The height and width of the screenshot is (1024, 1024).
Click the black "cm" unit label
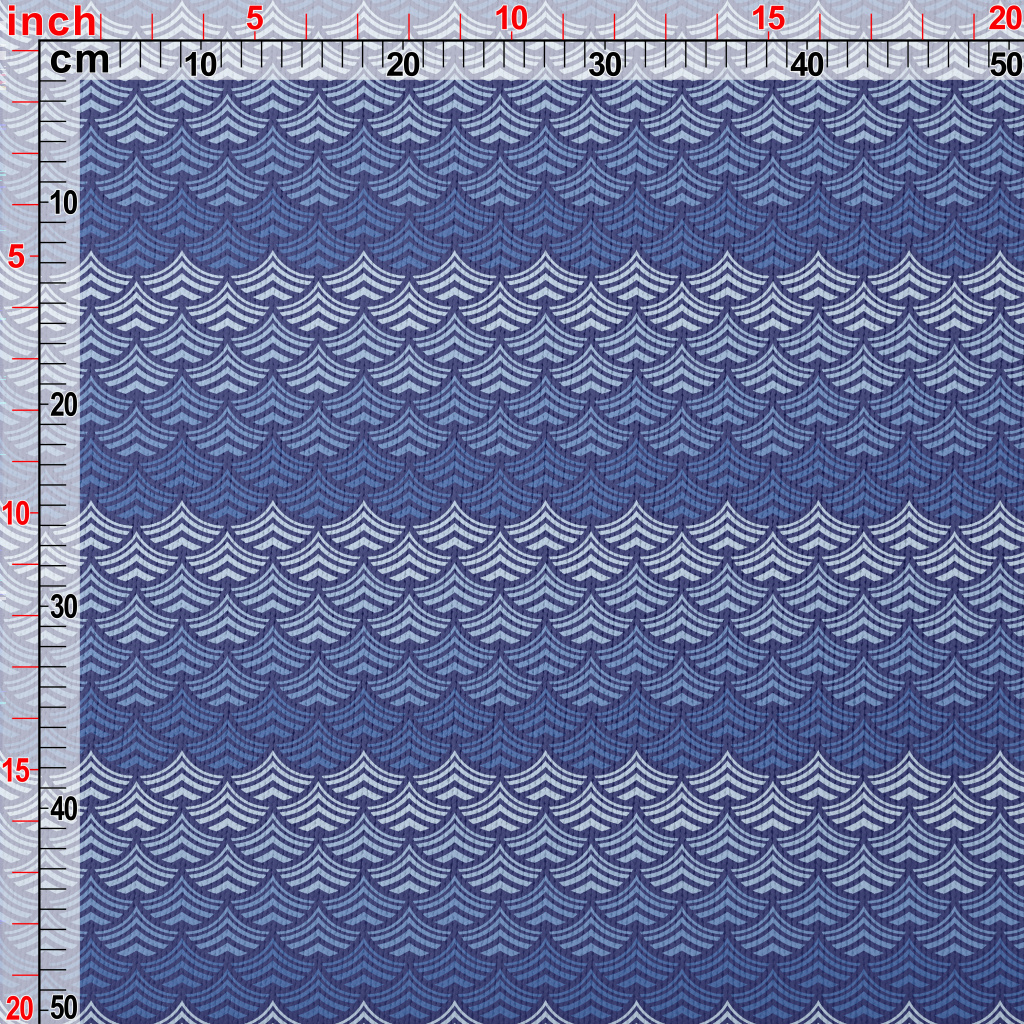[80, 61]
